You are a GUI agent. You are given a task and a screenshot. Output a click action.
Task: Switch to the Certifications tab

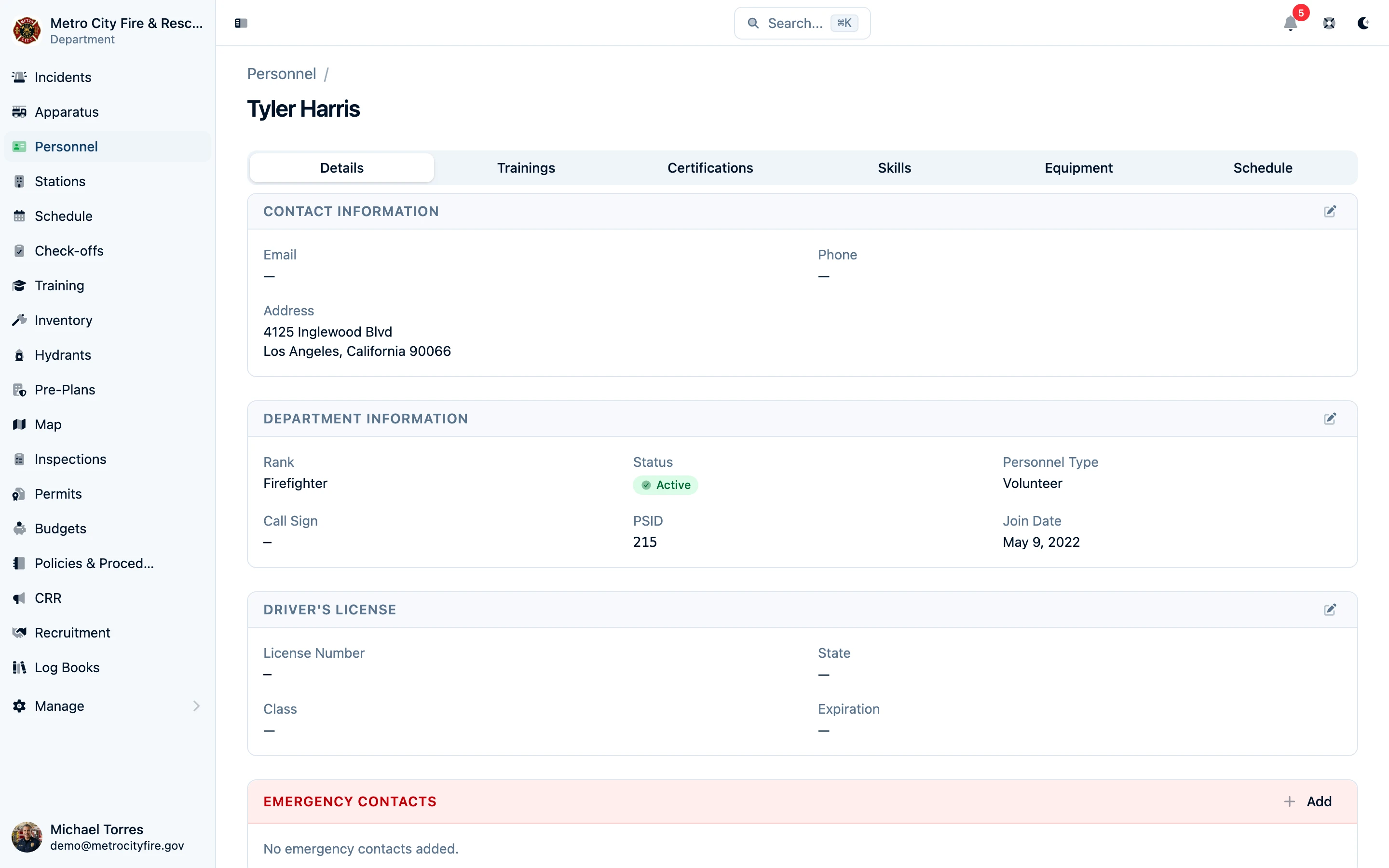pyautogui.click(x=710, y=168)
